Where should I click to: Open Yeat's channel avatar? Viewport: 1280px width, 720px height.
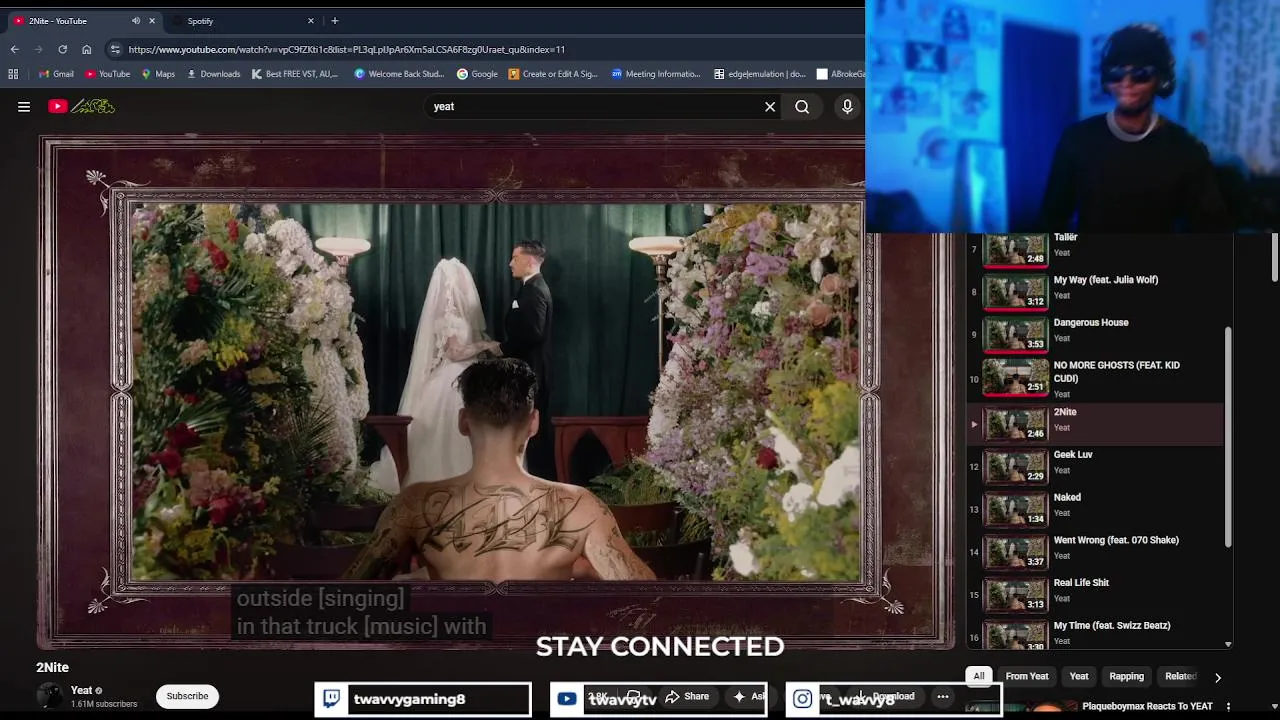(50, 696)
